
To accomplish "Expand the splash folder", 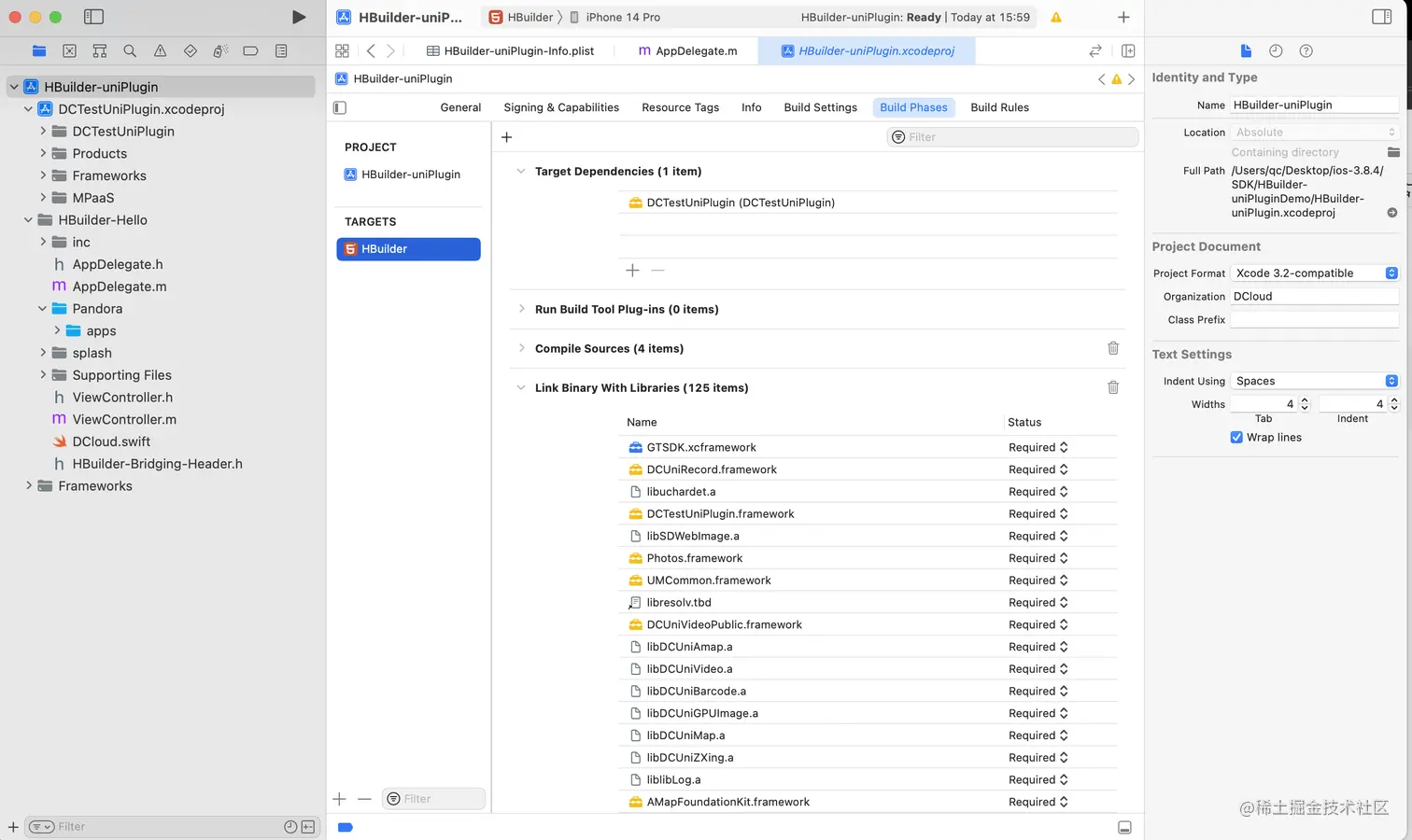I will (43, 353).
